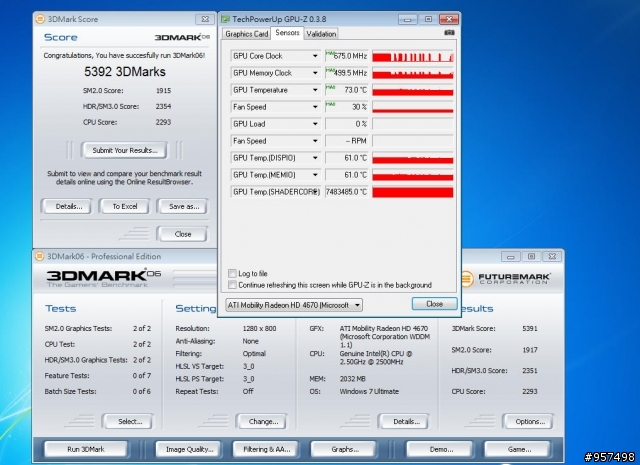The image size is (640, 465).
Task: Select the Sensors tab
Action: [287, 33]
